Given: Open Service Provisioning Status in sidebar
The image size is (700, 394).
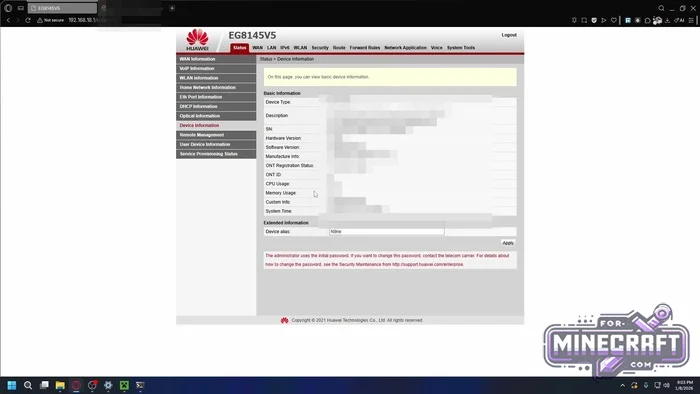Looking at the screenshot, I should [x=216, y=154].
